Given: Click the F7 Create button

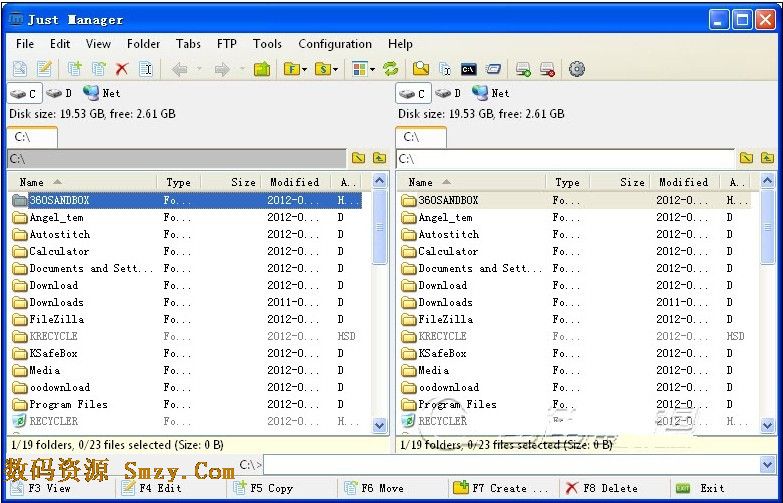Looking at the screenshot, I should 502,488.
